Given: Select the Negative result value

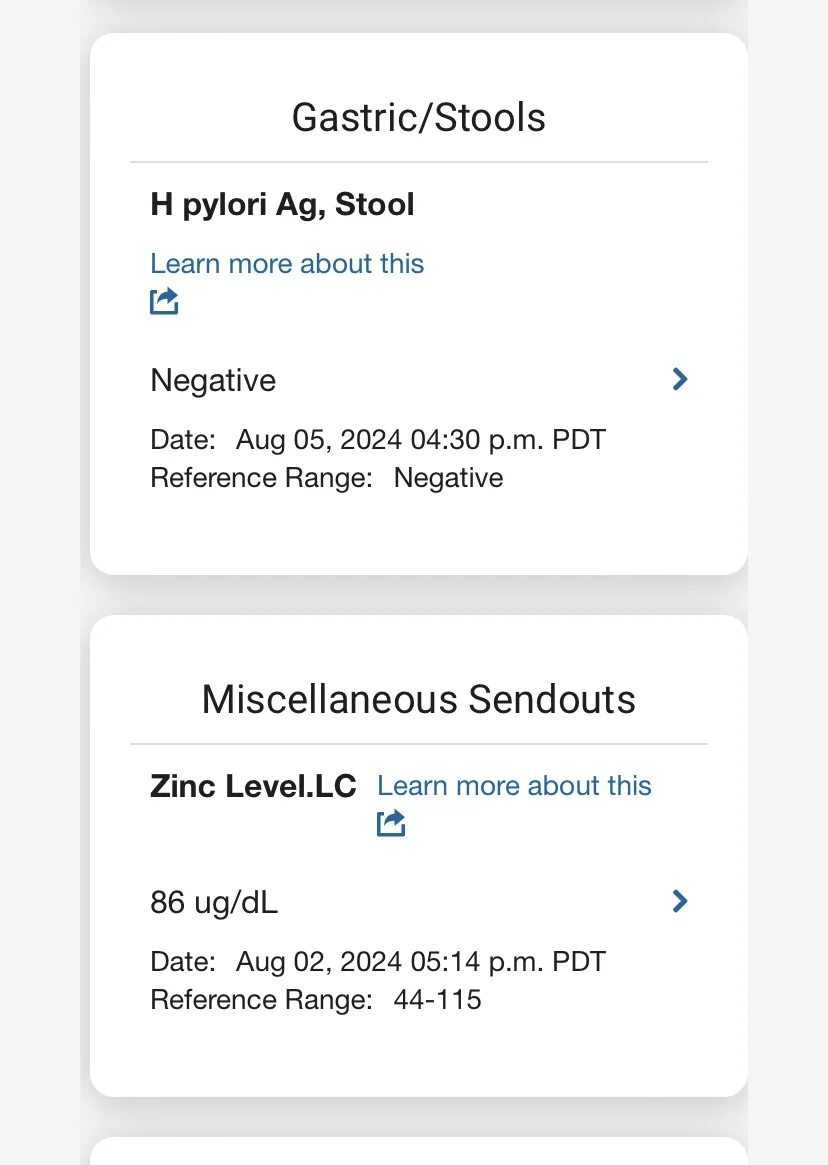Looking at the screenshot, I should [213, 380].
